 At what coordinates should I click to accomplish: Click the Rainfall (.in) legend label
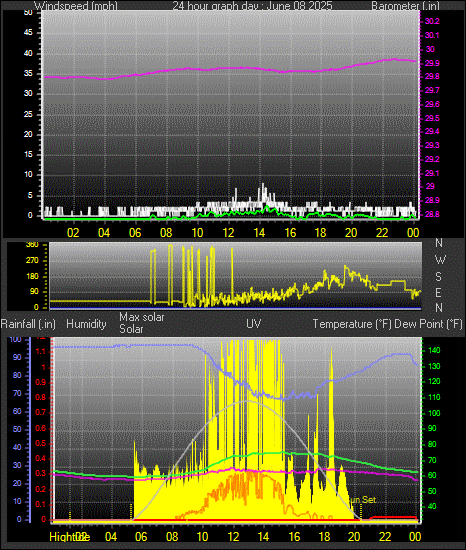click(28, 324)
